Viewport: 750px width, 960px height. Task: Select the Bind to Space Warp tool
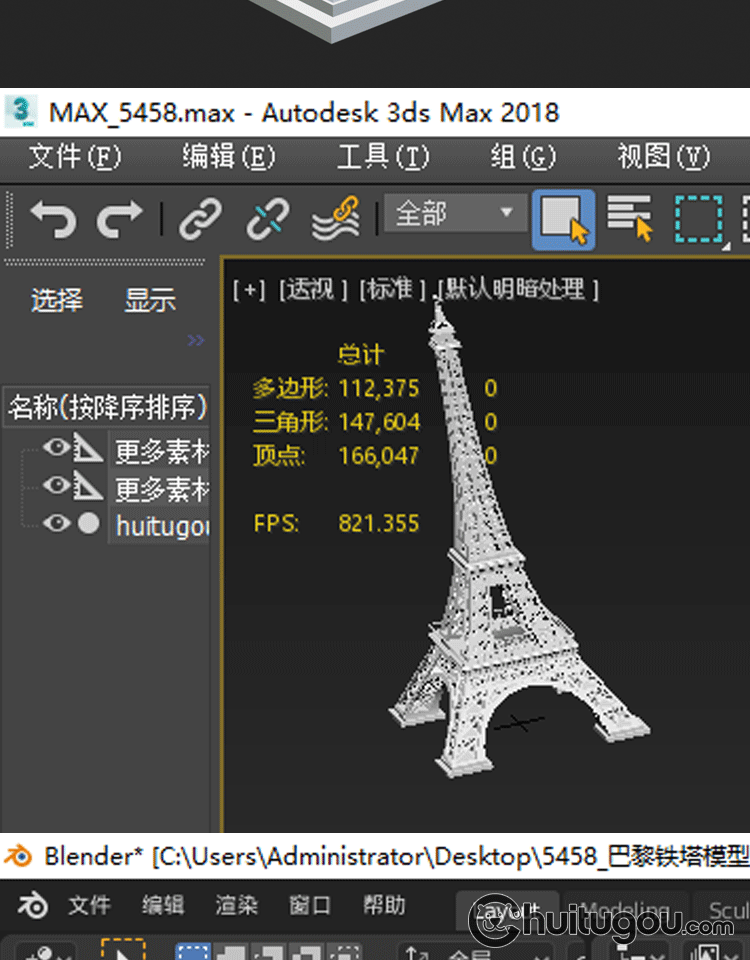pos(335,218)
